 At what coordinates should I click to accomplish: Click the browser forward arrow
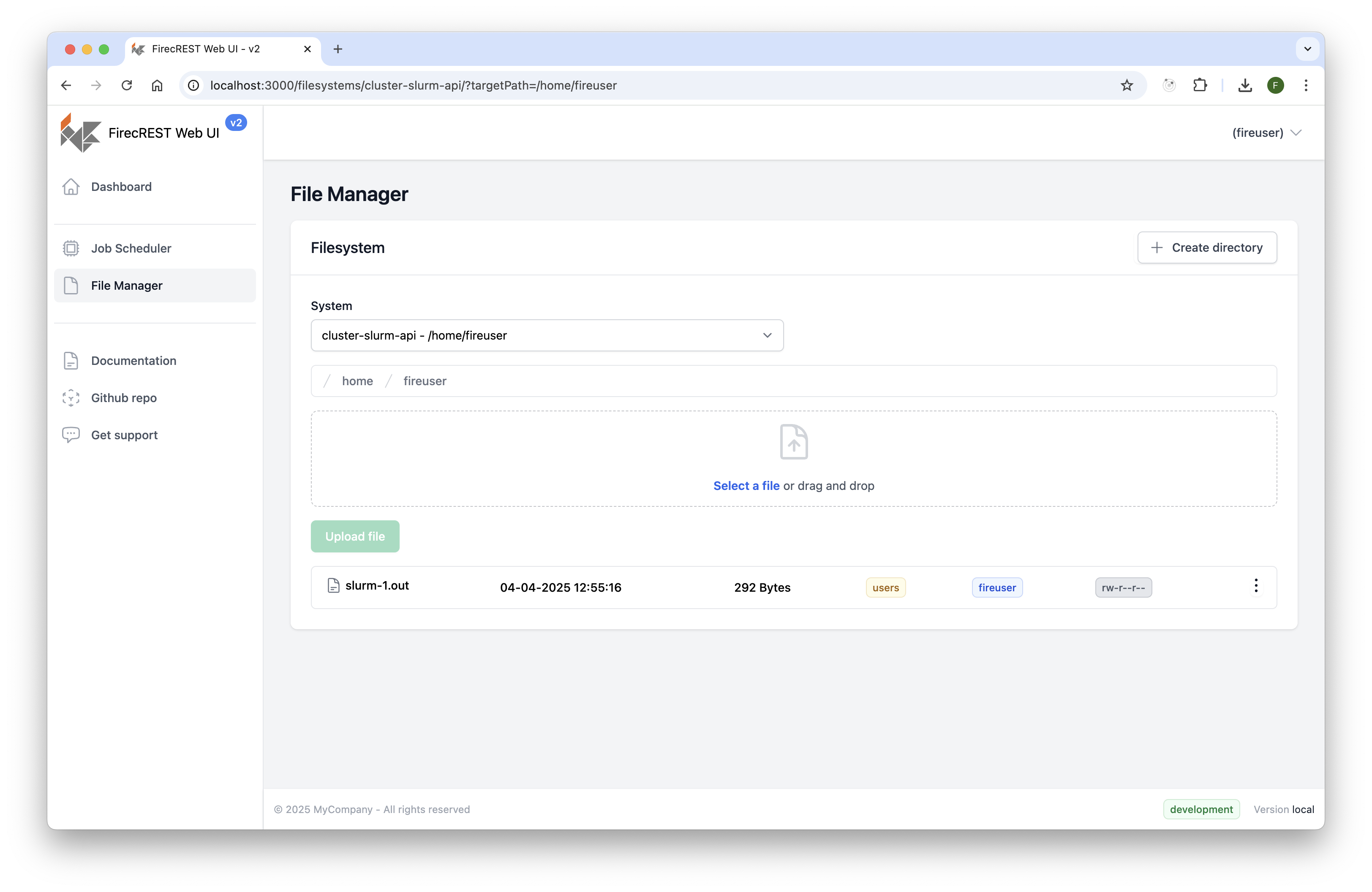tap(96, 85)
